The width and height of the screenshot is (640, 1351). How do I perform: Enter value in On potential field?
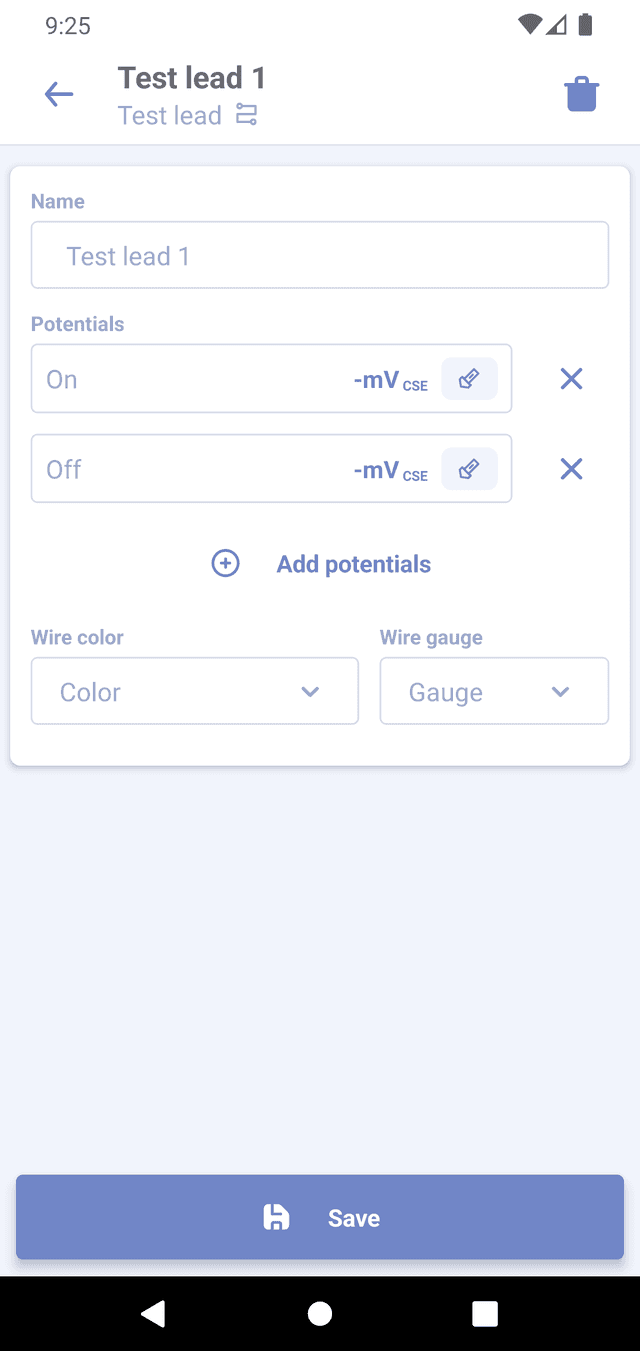(x=190, y=379)
